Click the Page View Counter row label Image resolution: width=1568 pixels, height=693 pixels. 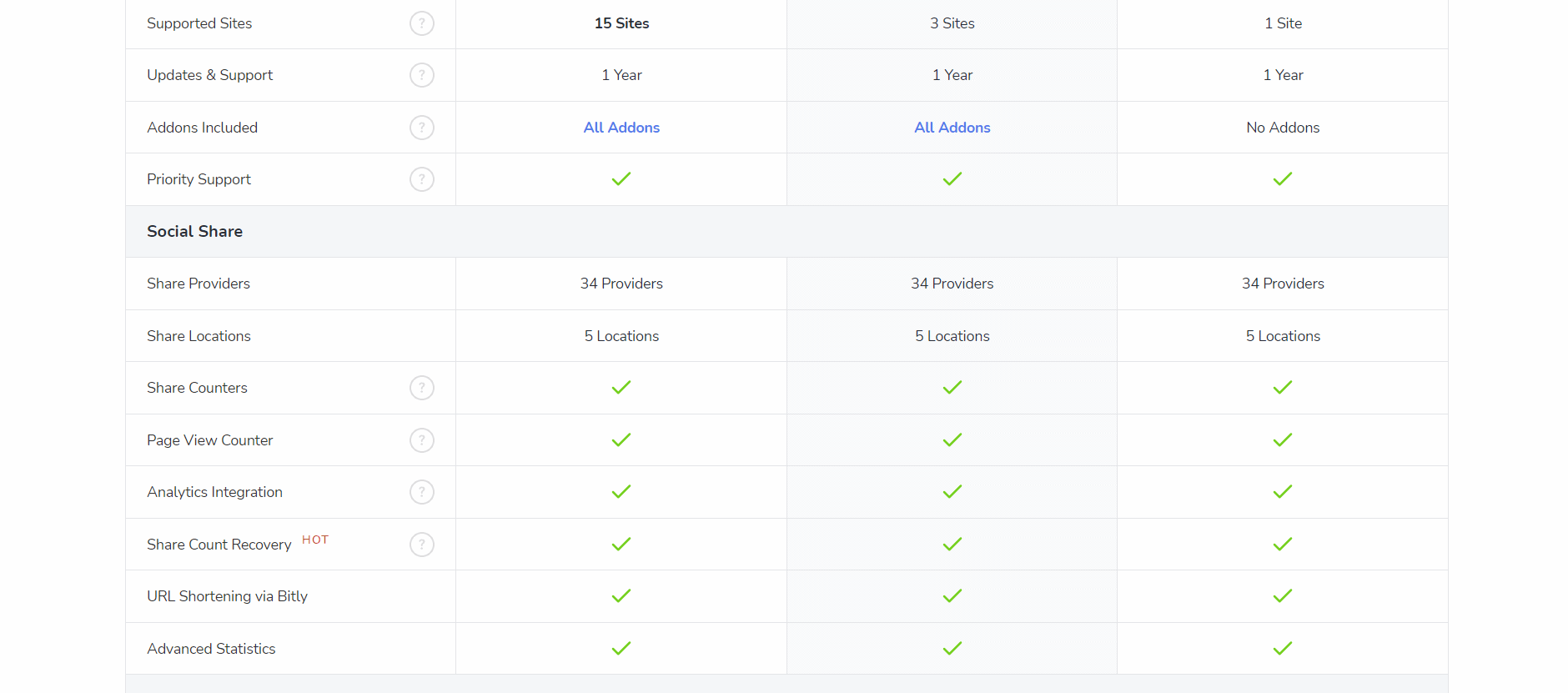[x=209, y=440]
